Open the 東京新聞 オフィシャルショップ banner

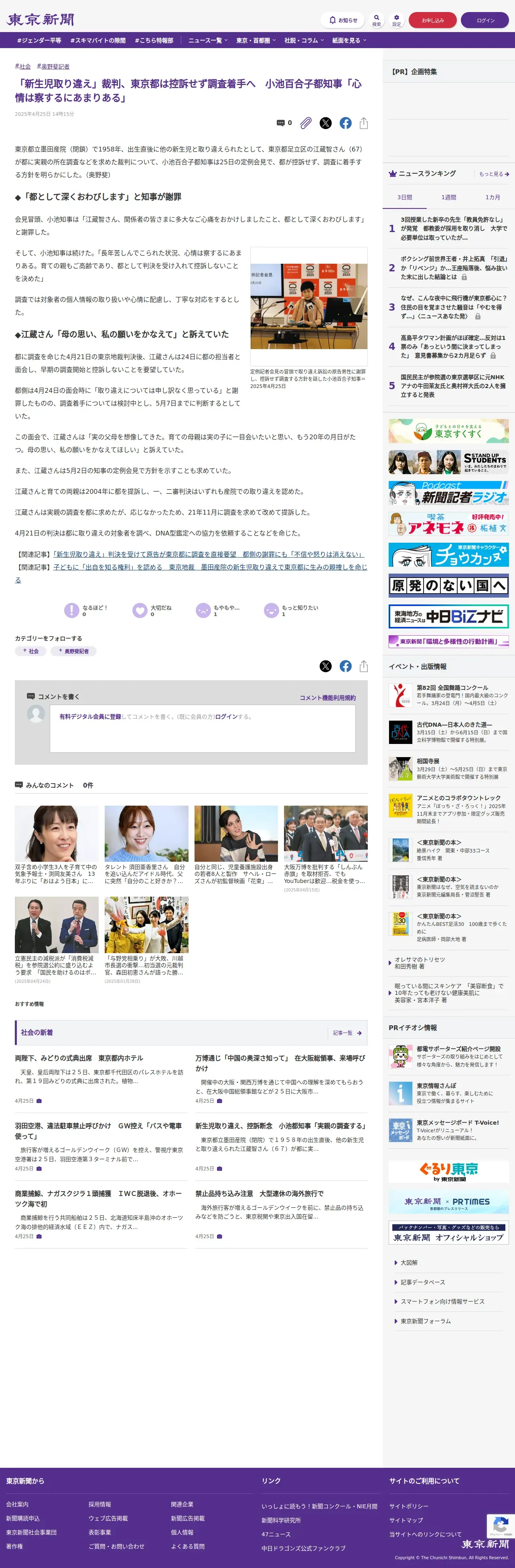pyautogui.click(x=448, y=1232)
